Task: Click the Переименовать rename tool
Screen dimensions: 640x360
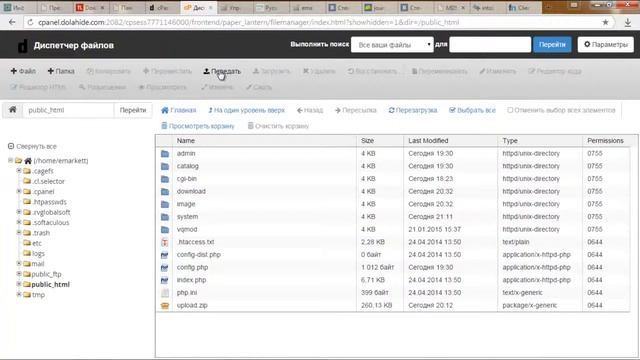Action: click(x=439, y=71)
